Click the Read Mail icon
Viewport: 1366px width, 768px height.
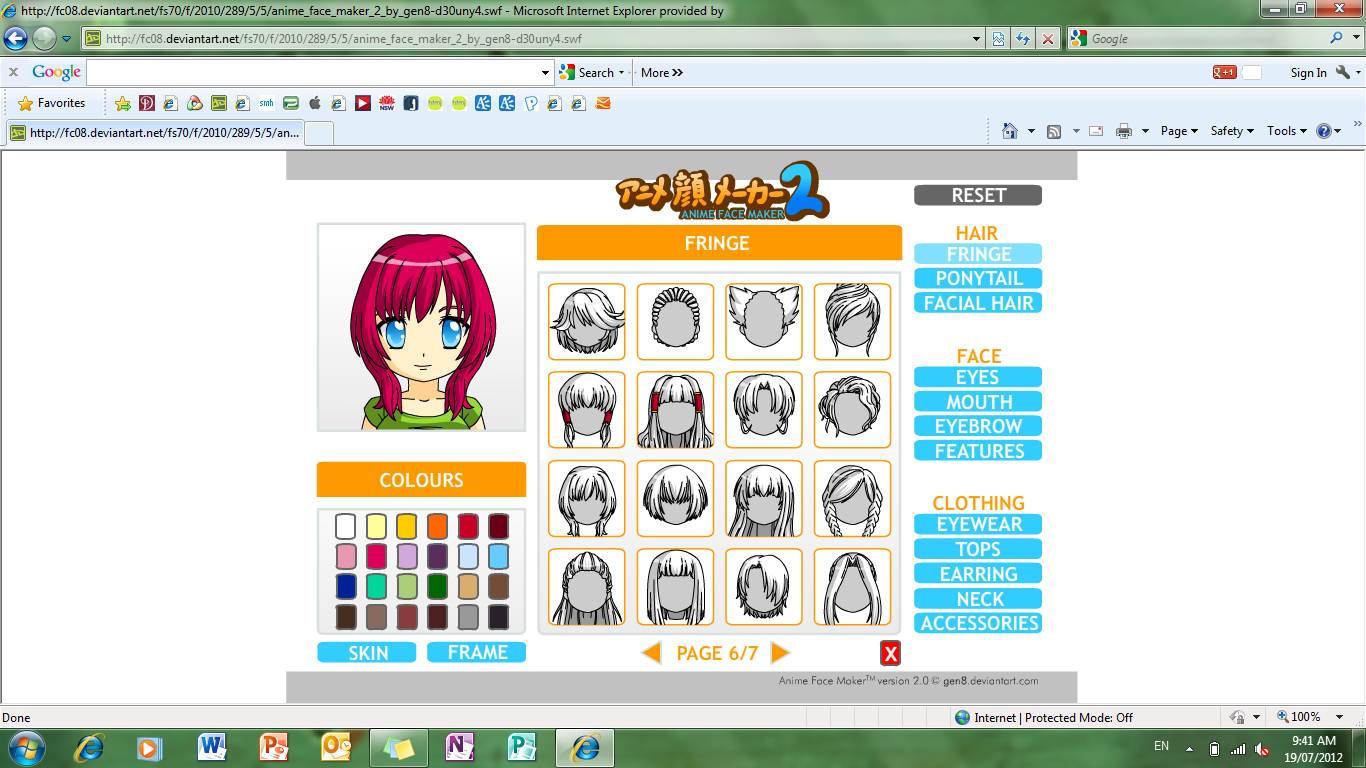click(1096, 131)
